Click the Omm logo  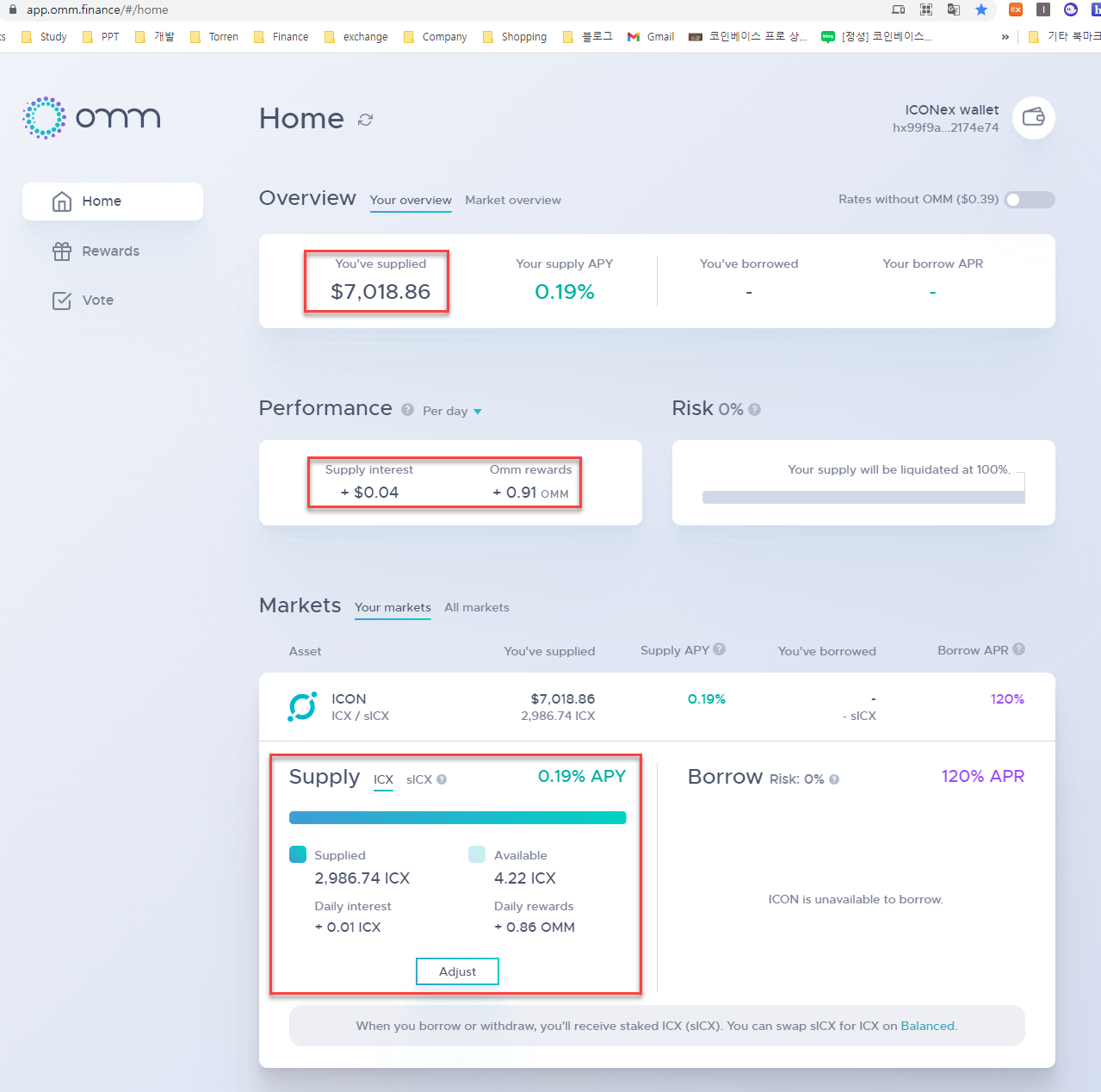click(91, 118)
